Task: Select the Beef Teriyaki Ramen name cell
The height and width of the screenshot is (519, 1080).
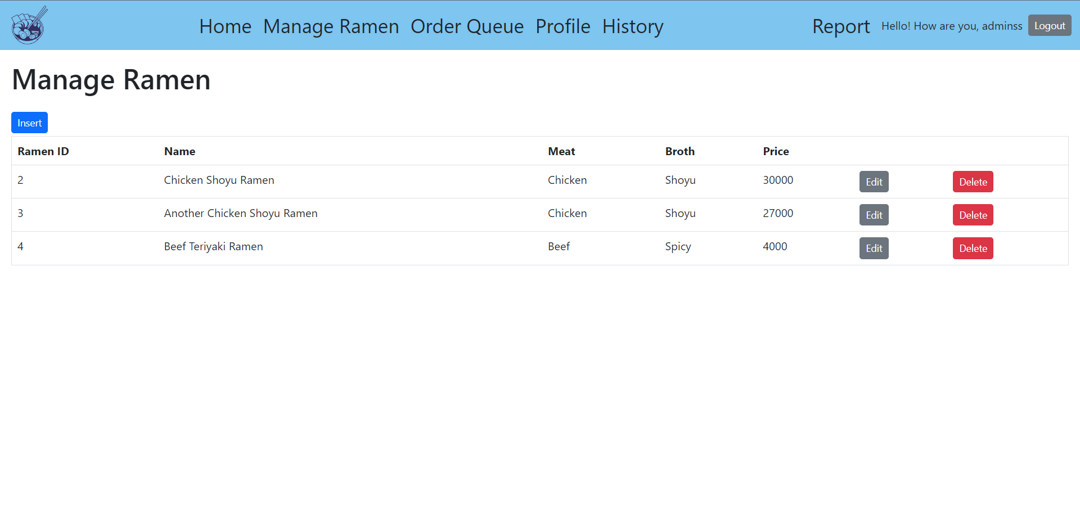Action: pos(213,246)
